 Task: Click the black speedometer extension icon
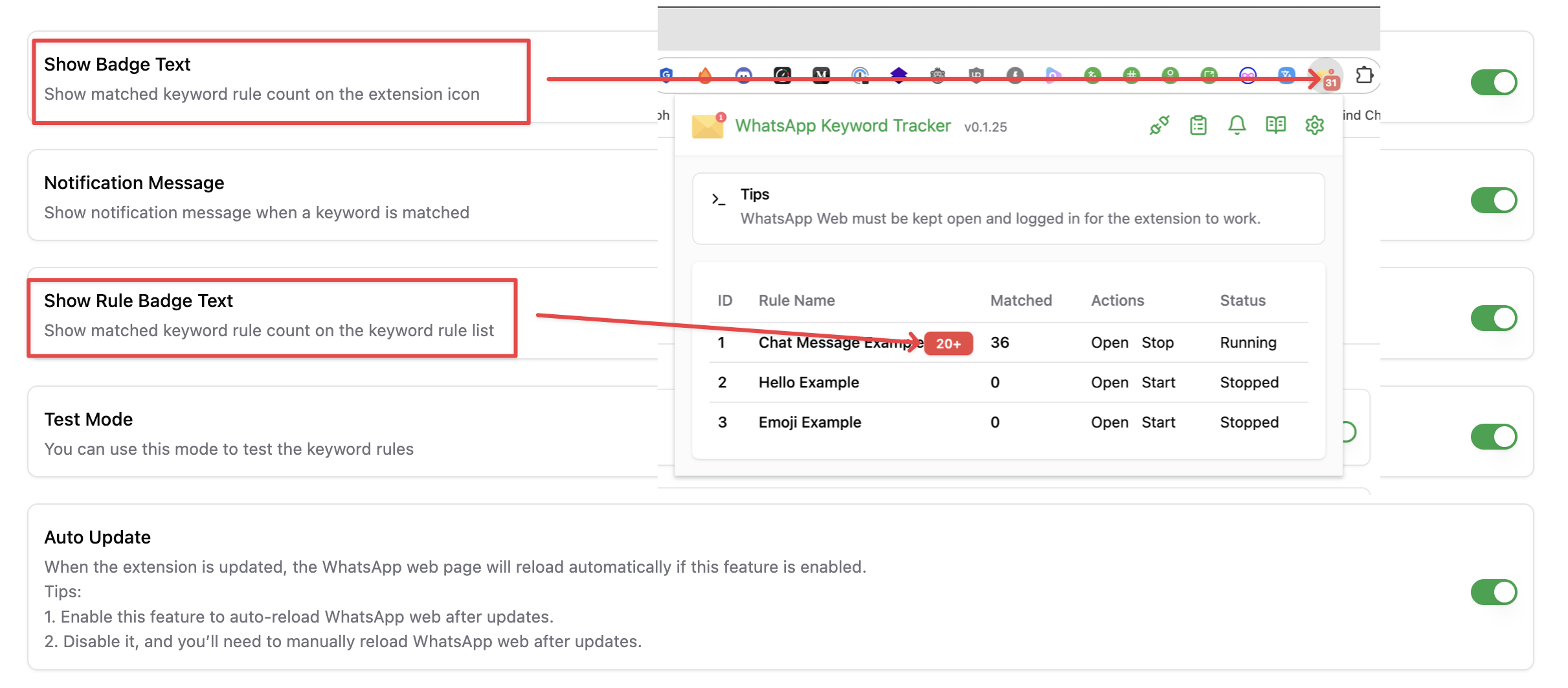click(783, 76)
